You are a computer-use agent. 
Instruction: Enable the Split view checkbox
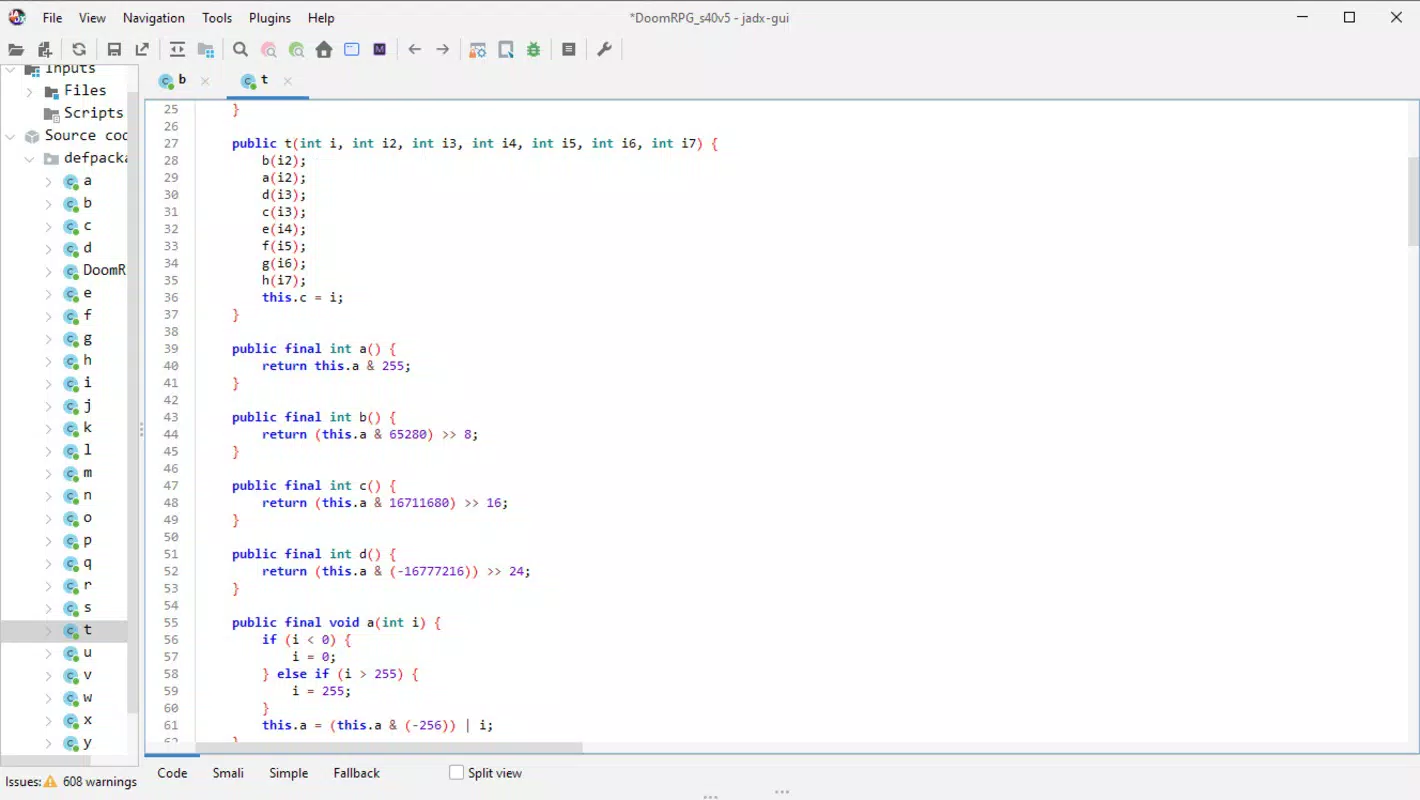(x=457, y=773)
